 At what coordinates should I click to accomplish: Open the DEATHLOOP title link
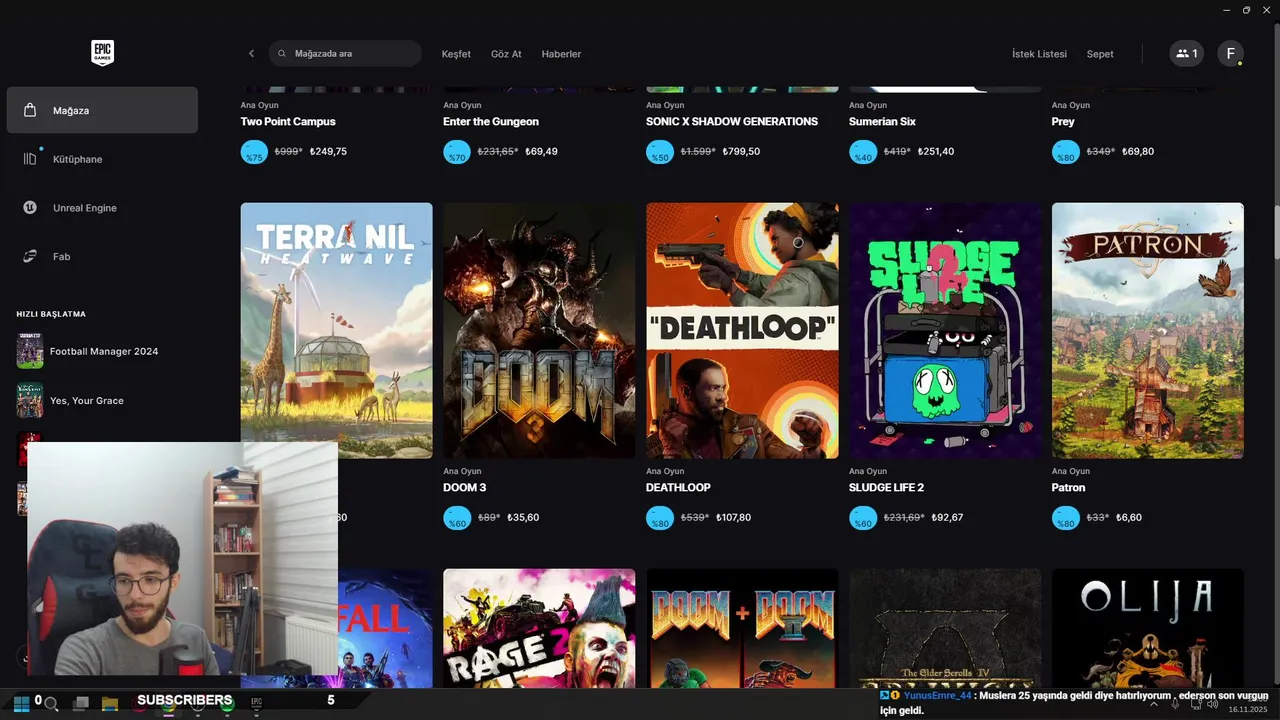coord(678,488)
